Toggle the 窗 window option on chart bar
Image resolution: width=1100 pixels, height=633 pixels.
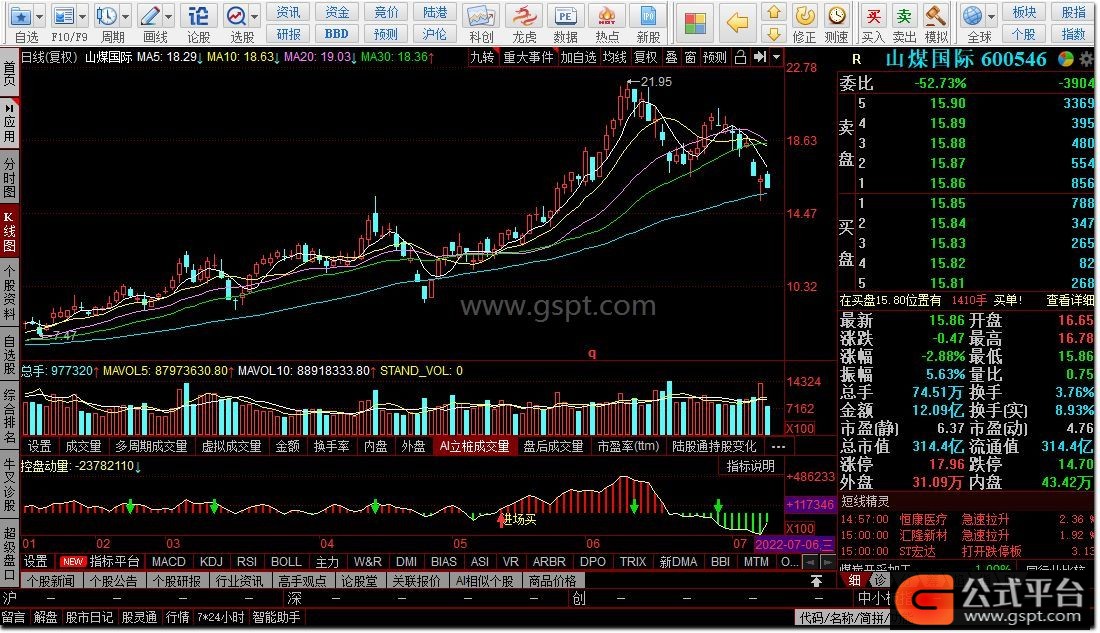(x=690, y=58)
